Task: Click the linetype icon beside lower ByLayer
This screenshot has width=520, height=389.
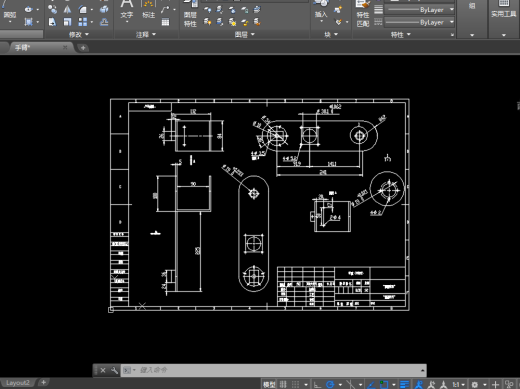Action: pyautogui.click(x=378, y=22)
